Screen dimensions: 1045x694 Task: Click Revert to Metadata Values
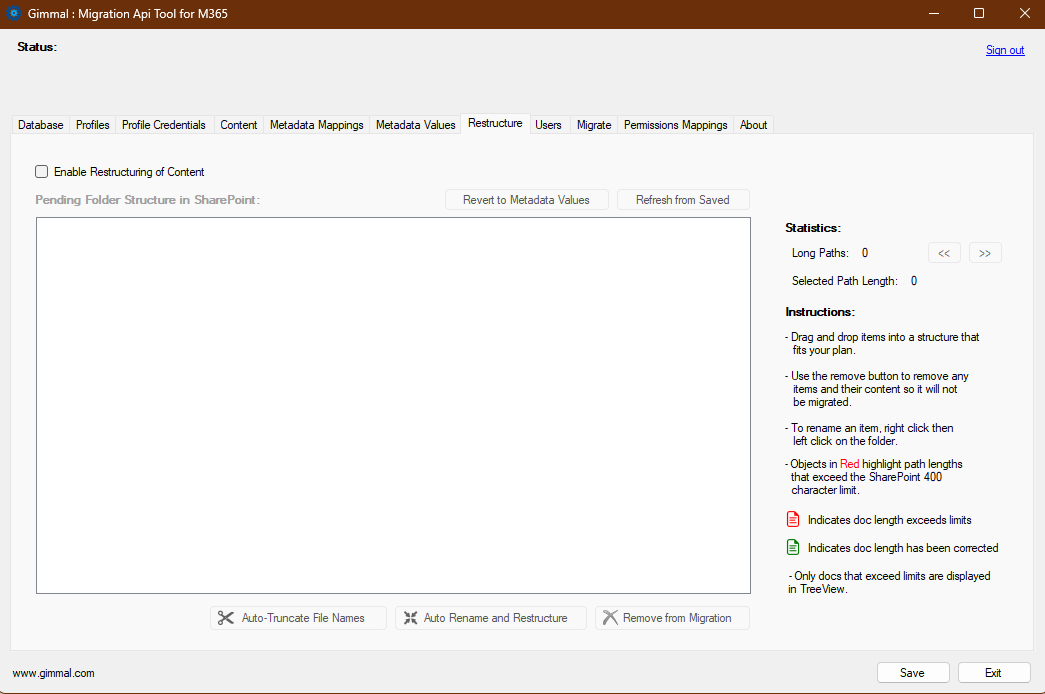[527, 199]
